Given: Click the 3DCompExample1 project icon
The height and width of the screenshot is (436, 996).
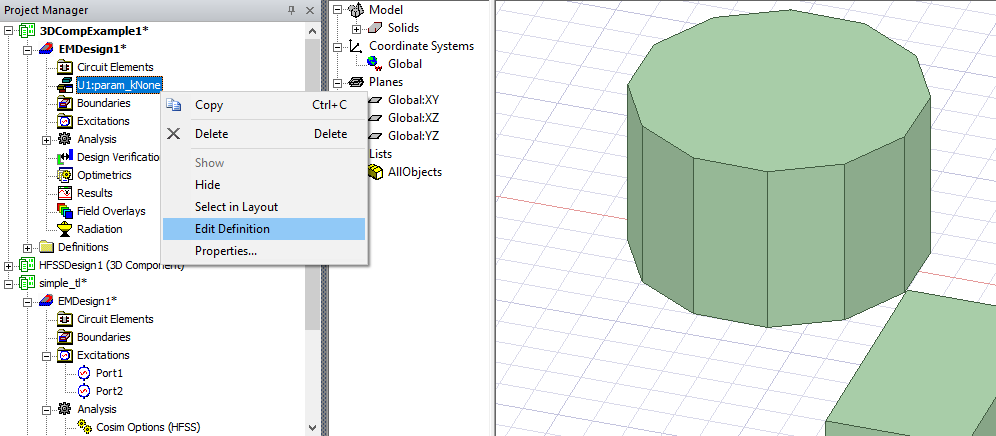Looking at the screenshot, I should [27, 31].
